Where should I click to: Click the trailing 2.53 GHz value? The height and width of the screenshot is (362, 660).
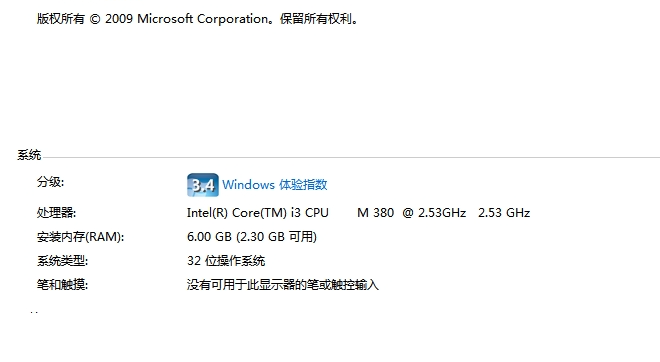504,213
